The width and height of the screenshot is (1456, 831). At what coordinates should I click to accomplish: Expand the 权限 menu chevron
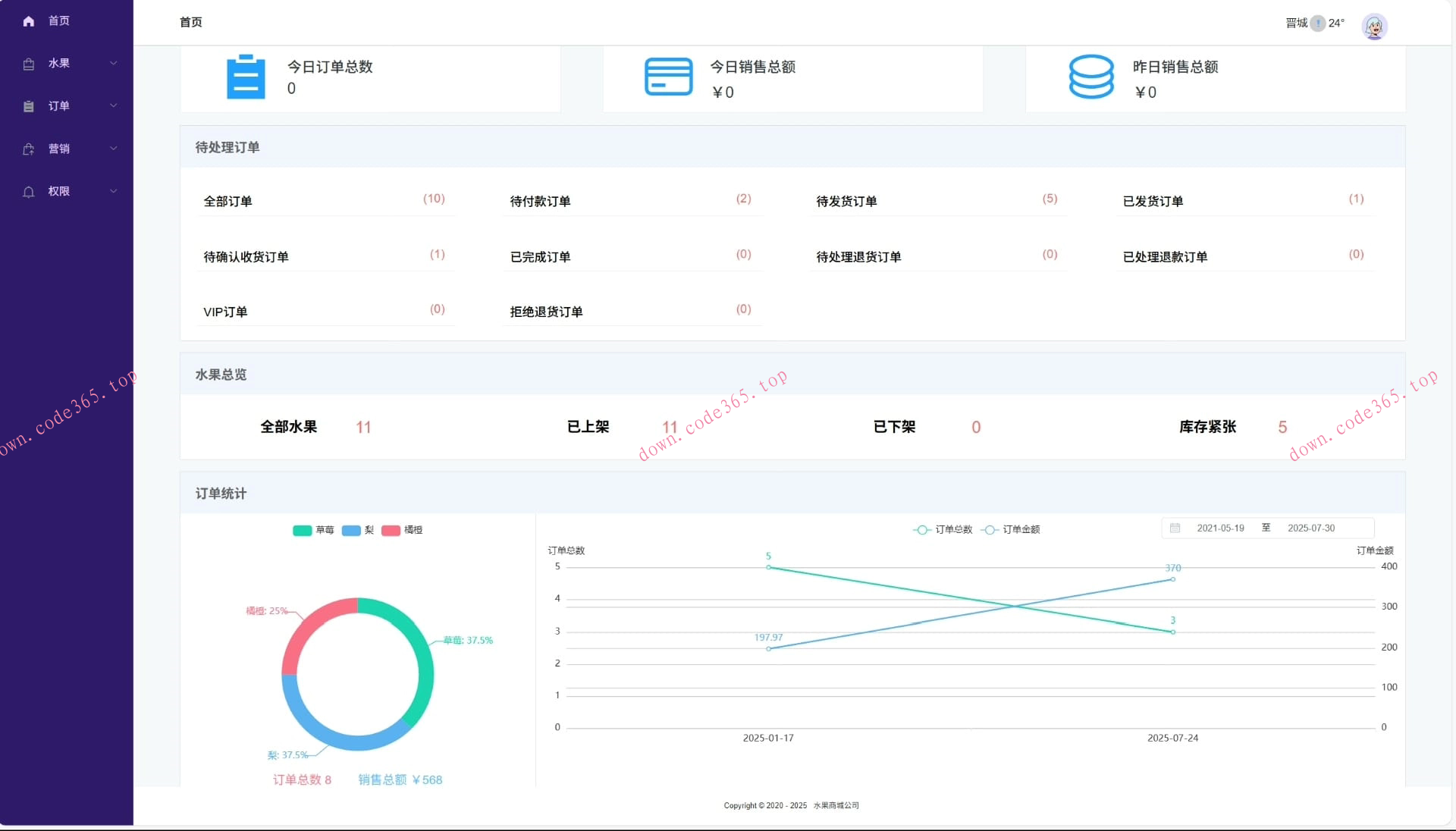pos(114,191)
